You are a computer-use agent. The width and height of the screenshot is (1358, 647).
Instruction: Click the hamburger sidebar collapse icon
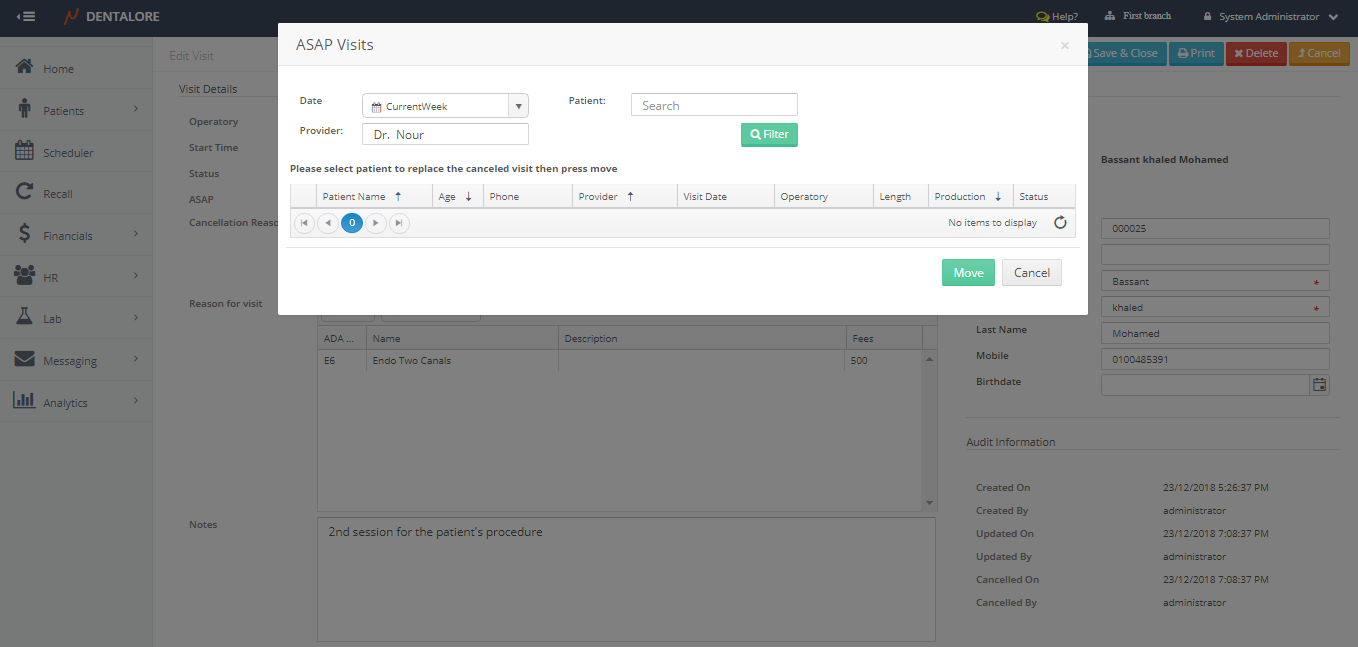pos(26,17)
